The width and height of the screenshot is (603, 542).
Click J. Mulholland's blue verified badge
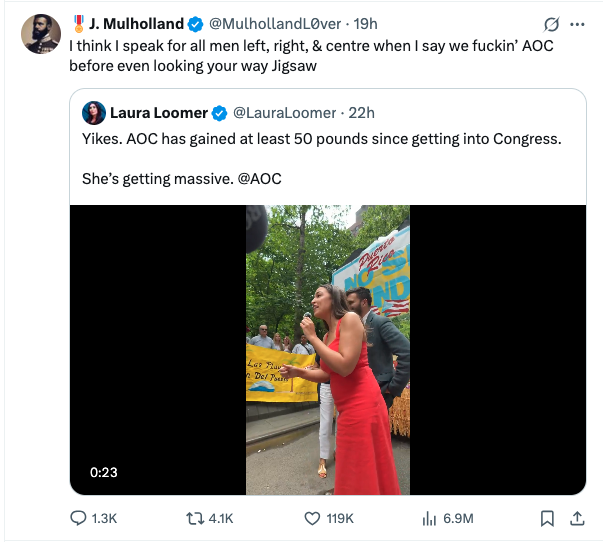coord(195,24)
